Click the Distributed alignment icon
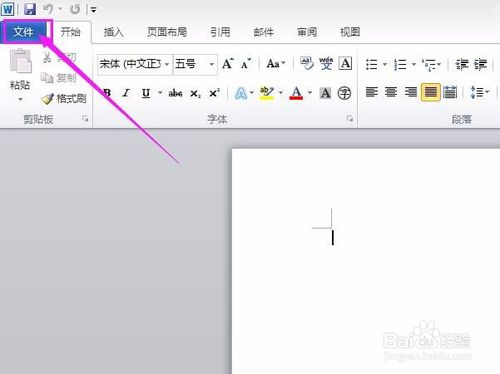 [x=450, y=92]
